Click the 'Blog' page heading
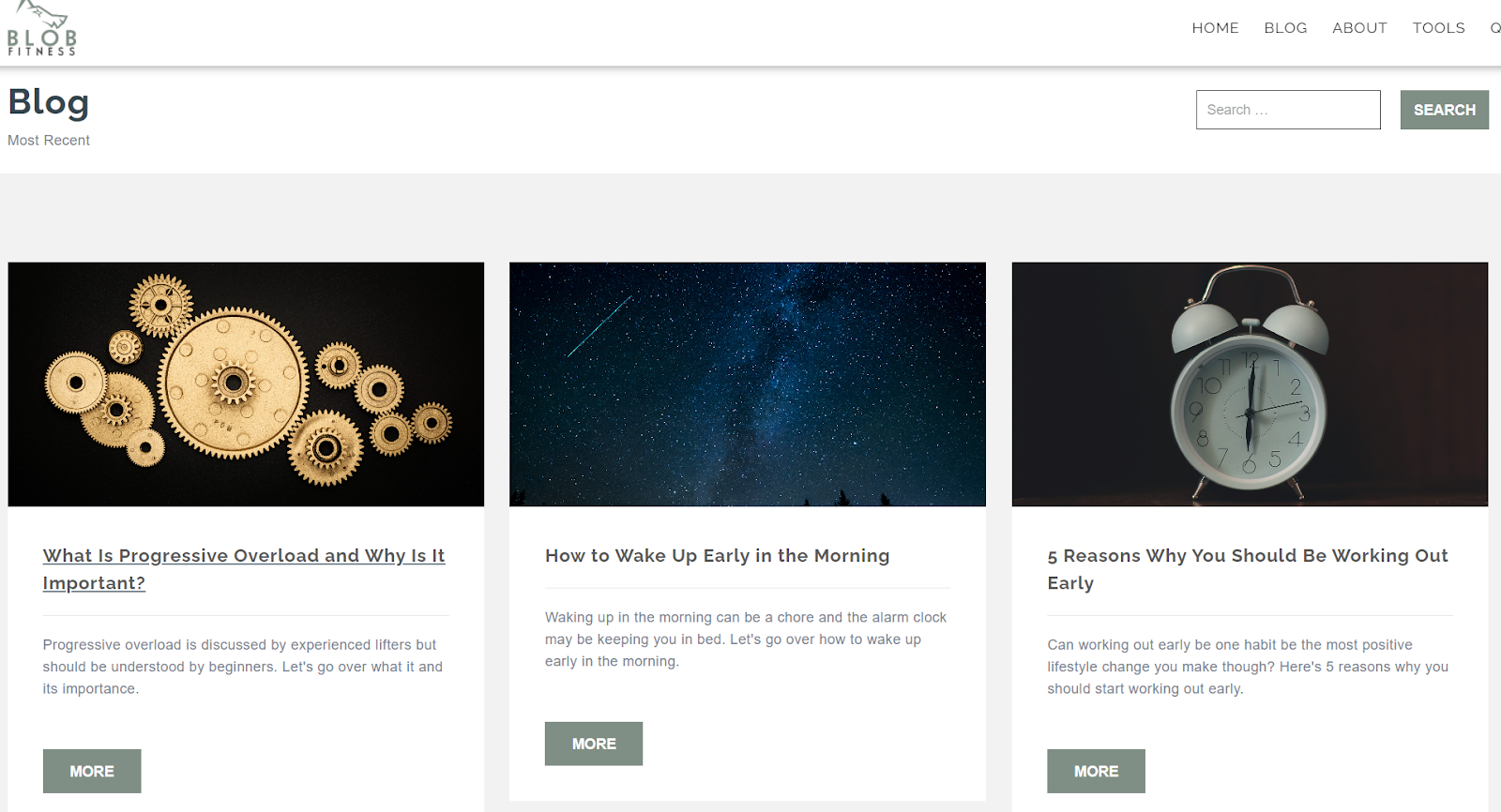This screenshot has height=812, width=1501. point(49,101)
